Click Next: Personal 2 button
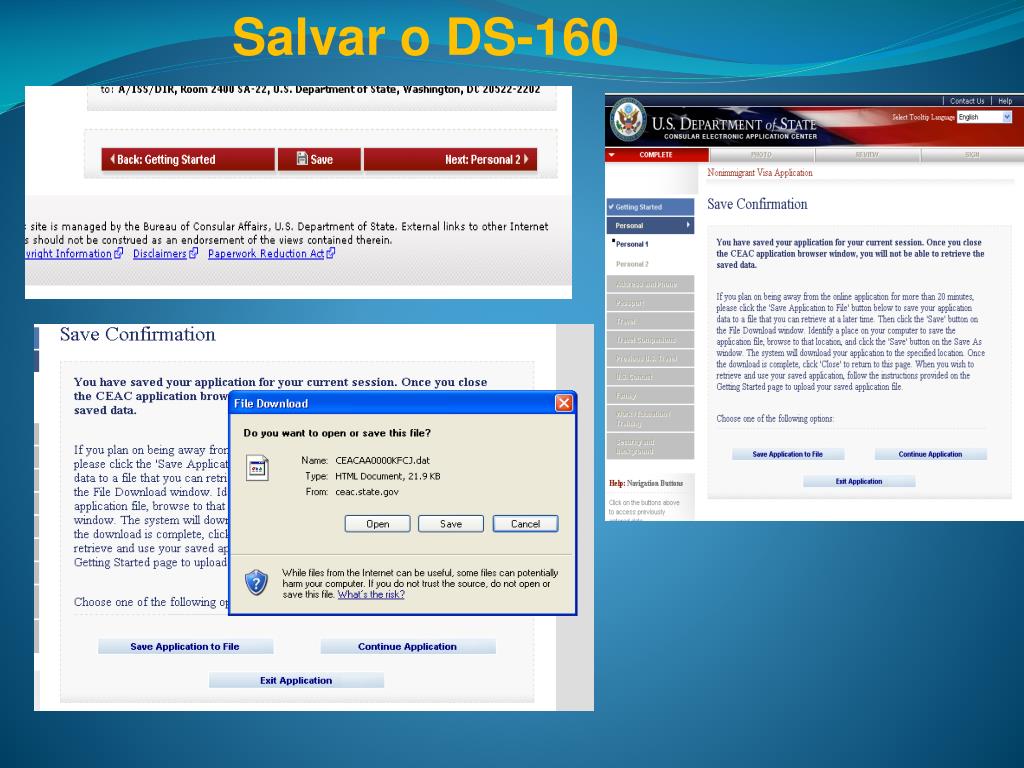Image resolution: width=1024 pixels, height=768 pixels. (451, 159)
